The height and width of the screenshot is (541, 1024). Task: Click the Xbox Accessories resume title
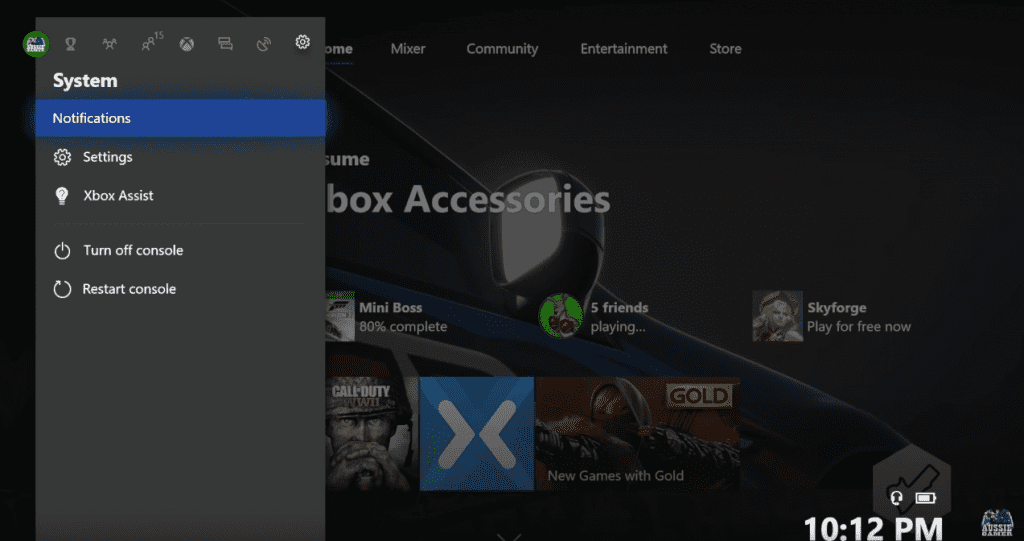468,201
